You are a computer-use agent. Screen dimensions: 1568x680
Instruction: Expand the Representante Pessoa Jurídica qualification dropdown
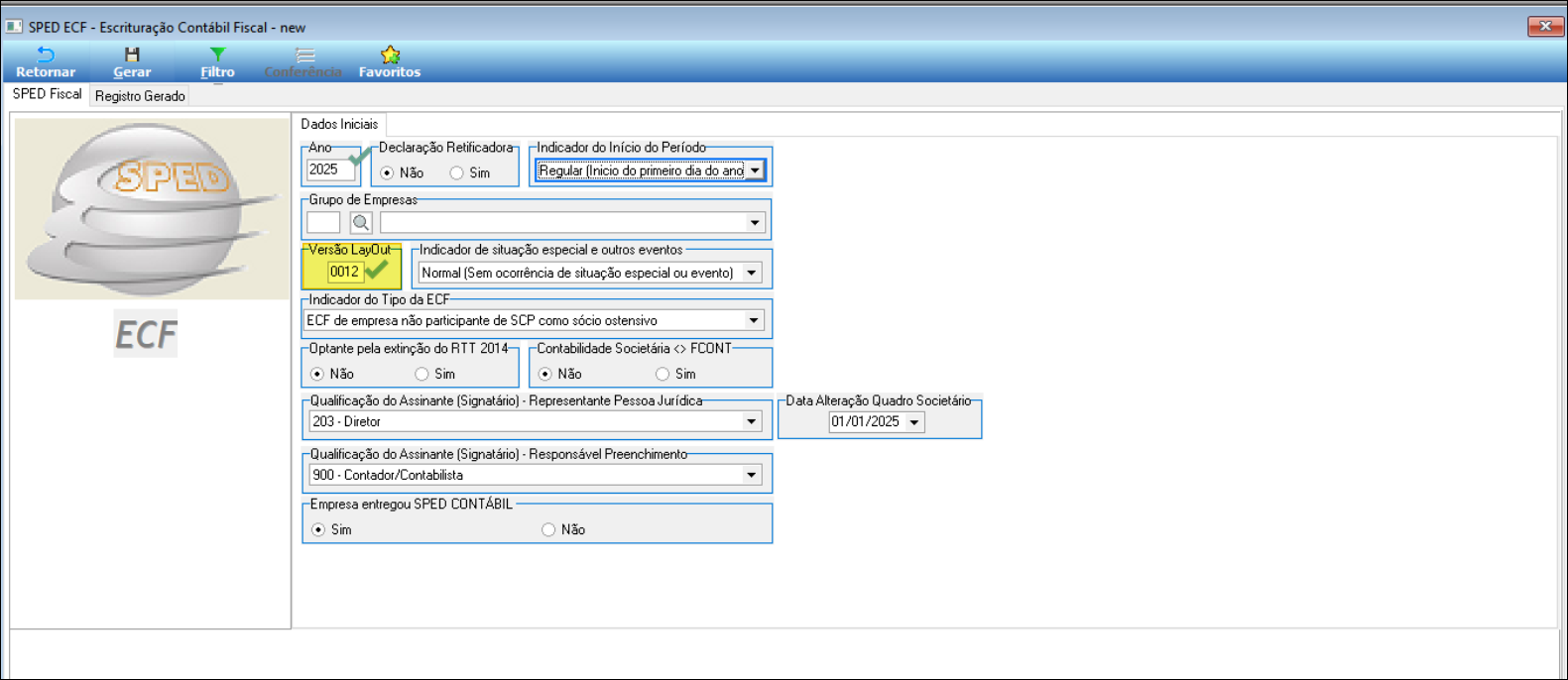click(752, 422)
